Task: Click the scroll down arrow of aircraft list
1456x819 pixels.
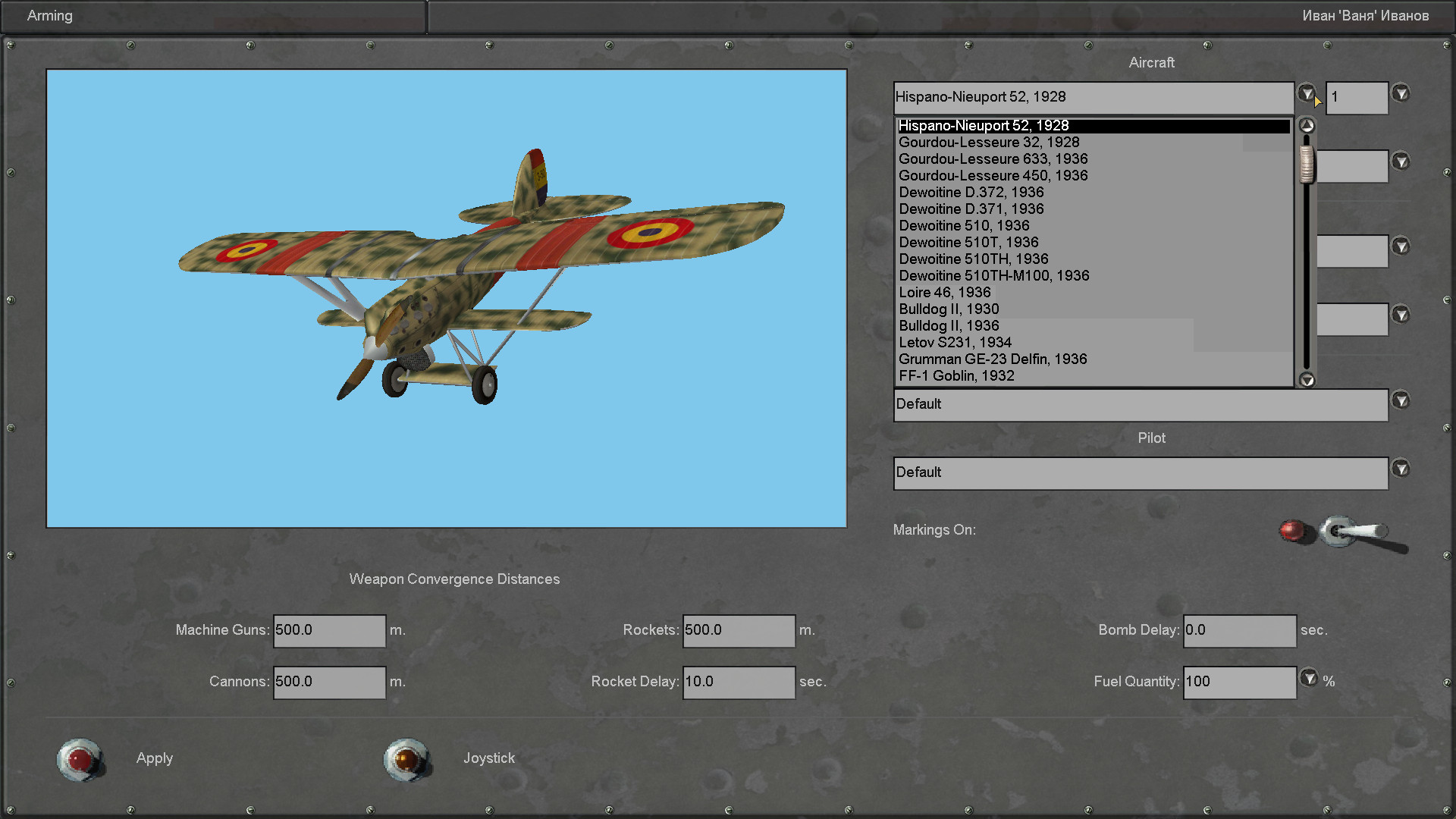Action: click(x=1307, y=380)
